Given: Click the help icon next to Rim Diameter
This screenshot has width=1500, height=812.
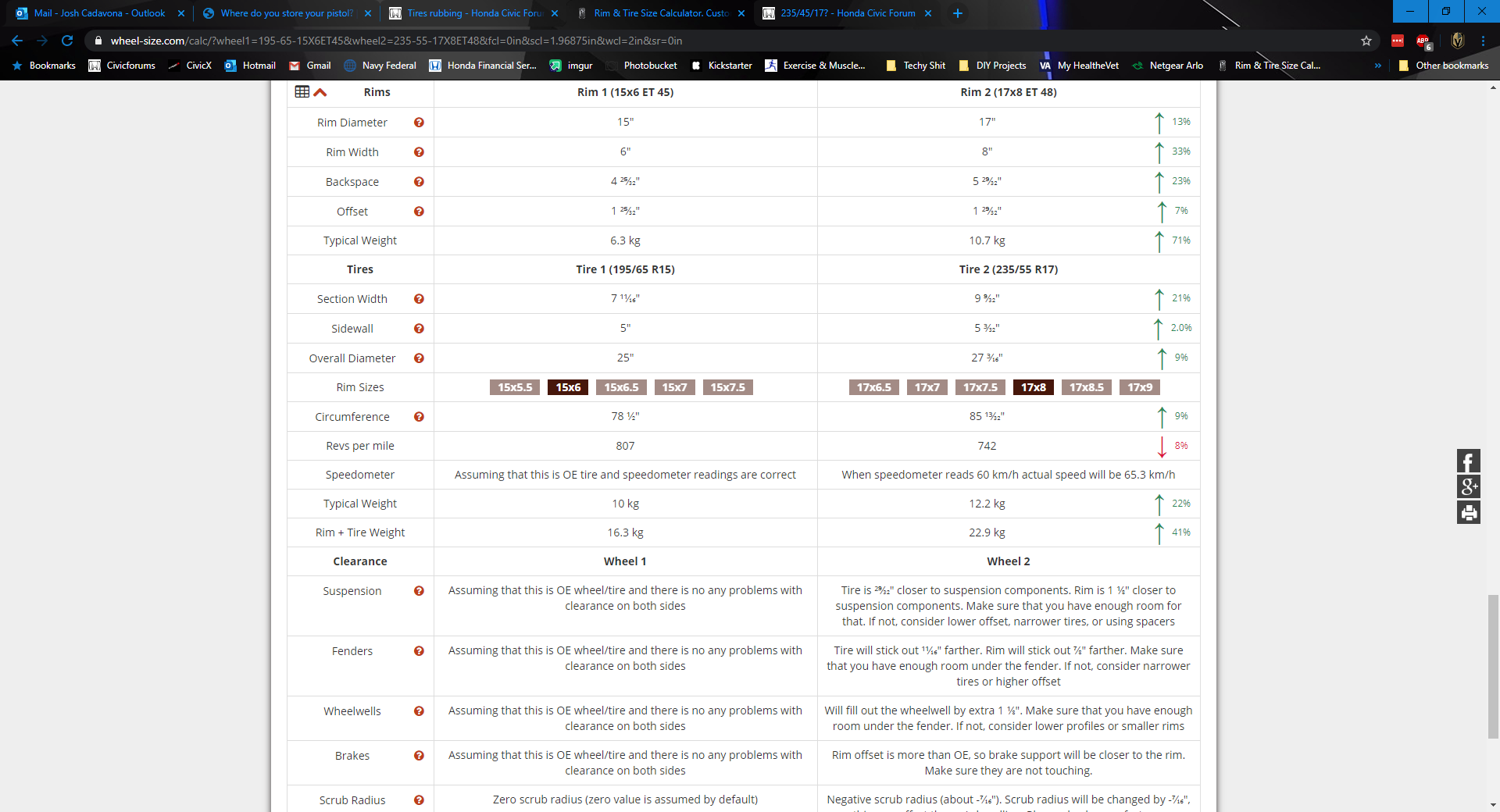Looking at the screenshot, I should (x=419, y=123).
